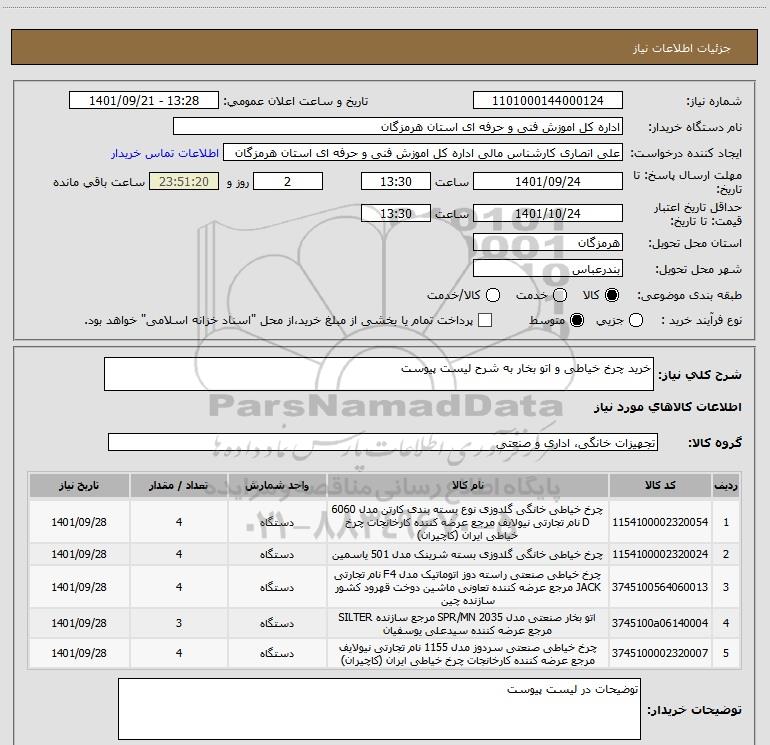This screenshot has width=770, height=745.
Task: Click product code 3745100564060013
Action: (660, 587)
